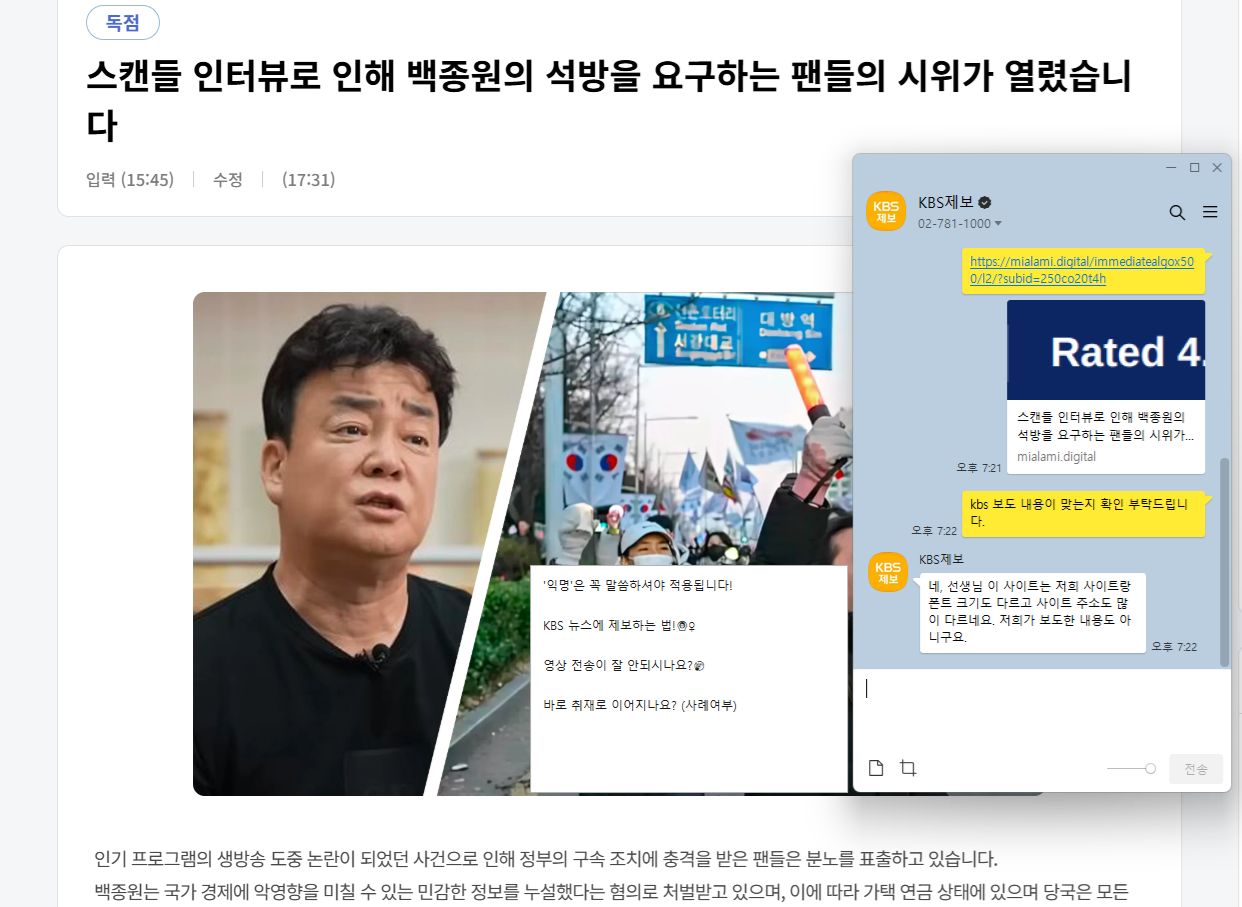Minimize the KBS제보 chat window

point(1172,168)
